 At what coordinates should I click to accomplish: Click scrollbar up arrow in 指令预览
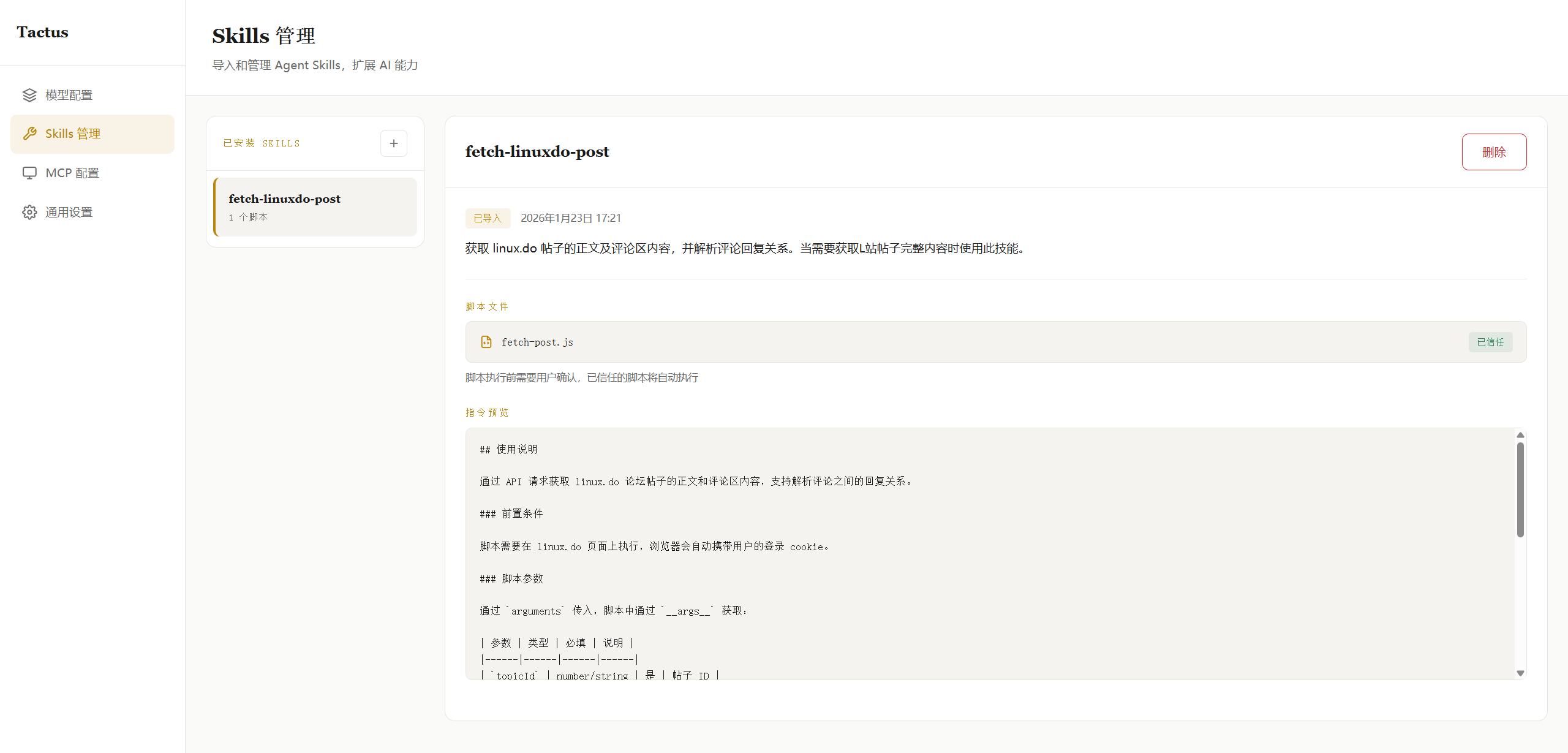click(x=1520, y=435)
